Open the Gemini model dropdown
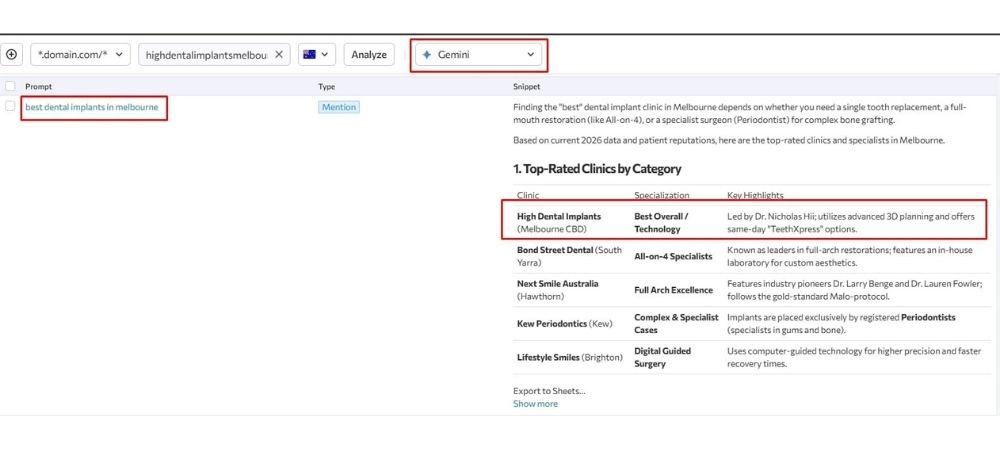The image size is (1000, 462). [x=478, y=55]
